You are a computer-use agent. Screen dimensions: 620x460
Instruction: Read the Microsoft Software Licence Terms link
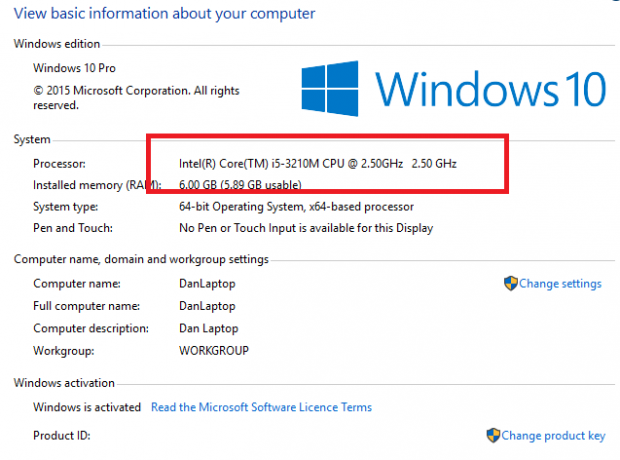click(x=261, y=407)
